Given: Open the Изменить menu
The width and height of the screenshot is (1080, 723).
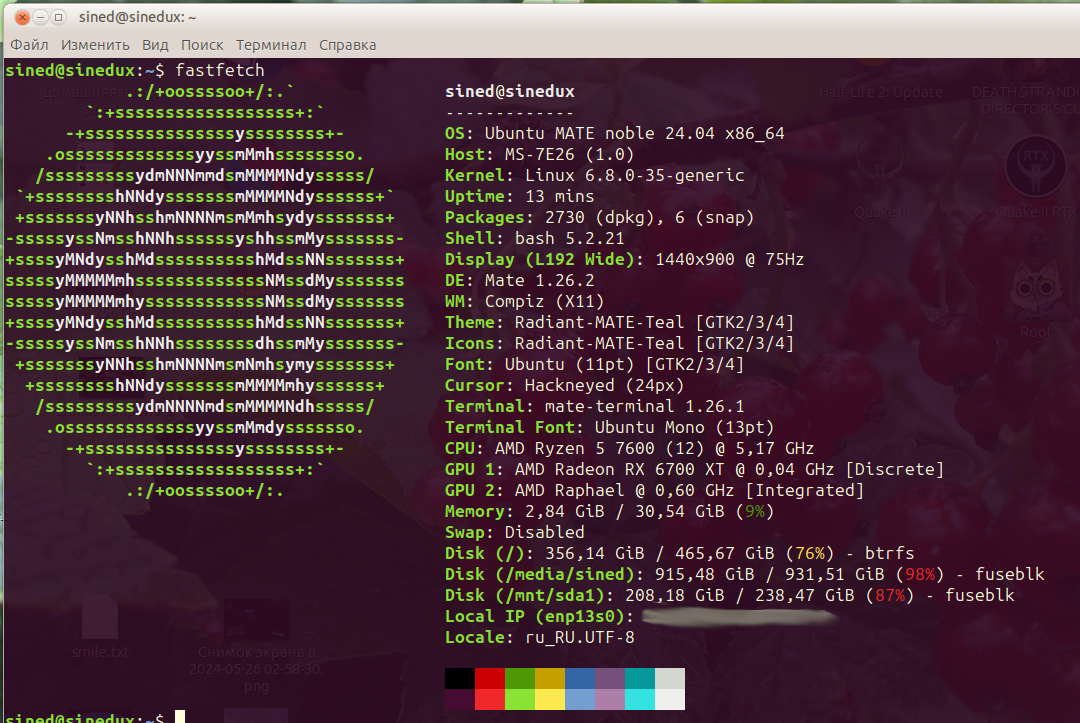Looking at the screenshot, I should click(x=95, y=45).
